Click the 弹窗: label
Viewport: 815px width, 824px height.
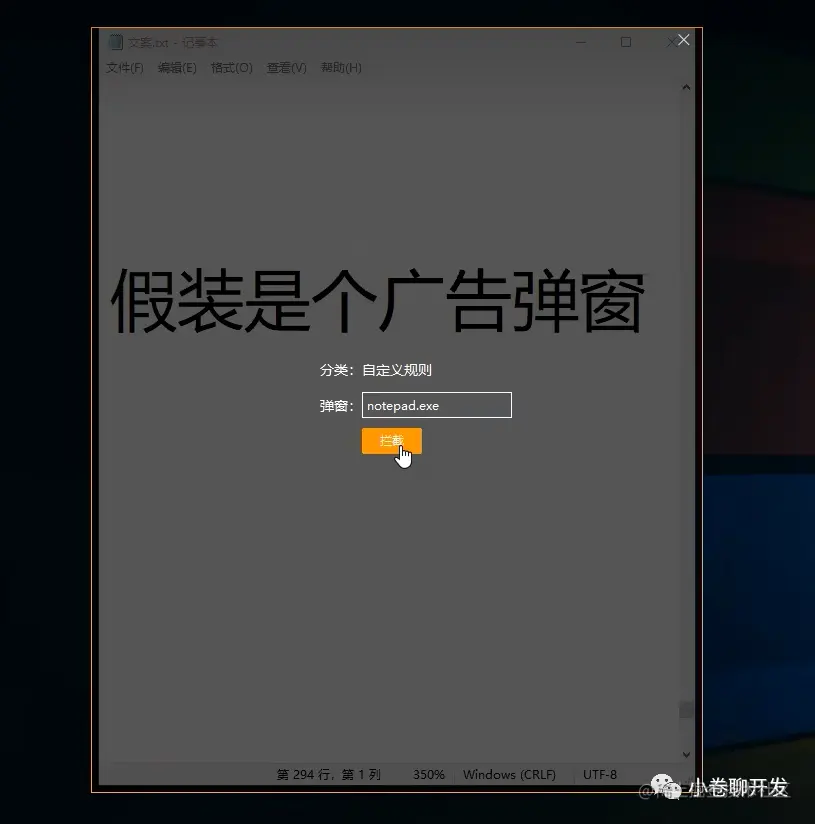pyautogui.click(x=337, y=406)
